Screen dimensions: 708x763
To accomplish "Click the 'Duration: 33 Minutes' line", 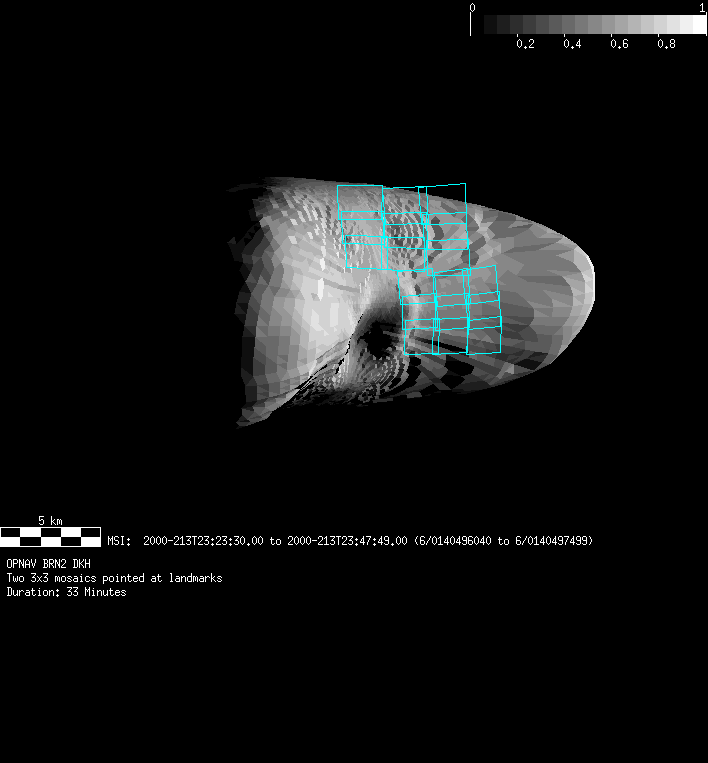I will 66,592.
